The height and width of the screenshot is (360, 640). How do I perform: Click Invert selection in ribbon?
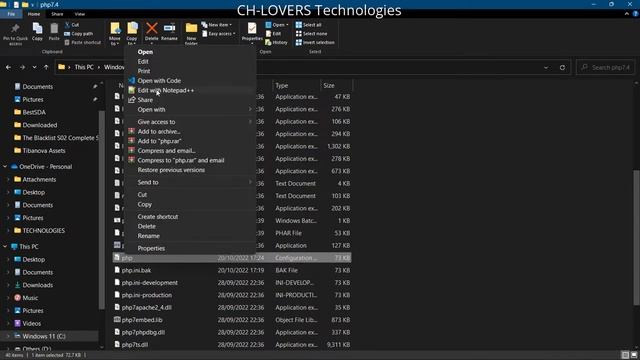(315, 42)
